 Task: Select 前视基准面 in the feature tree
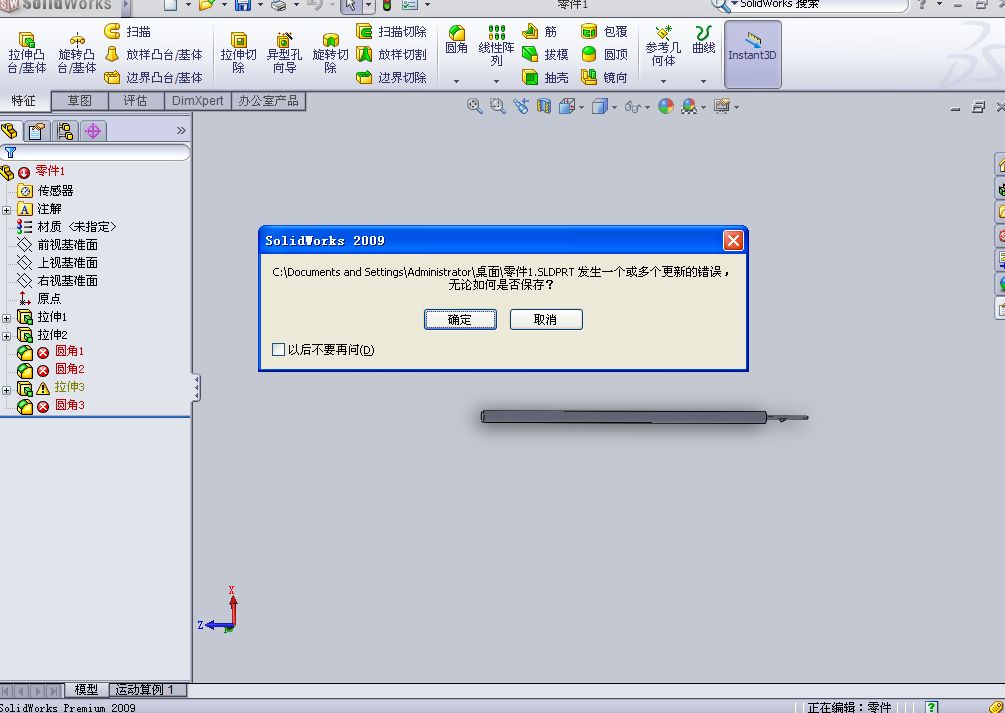click(x=58, y=245)
